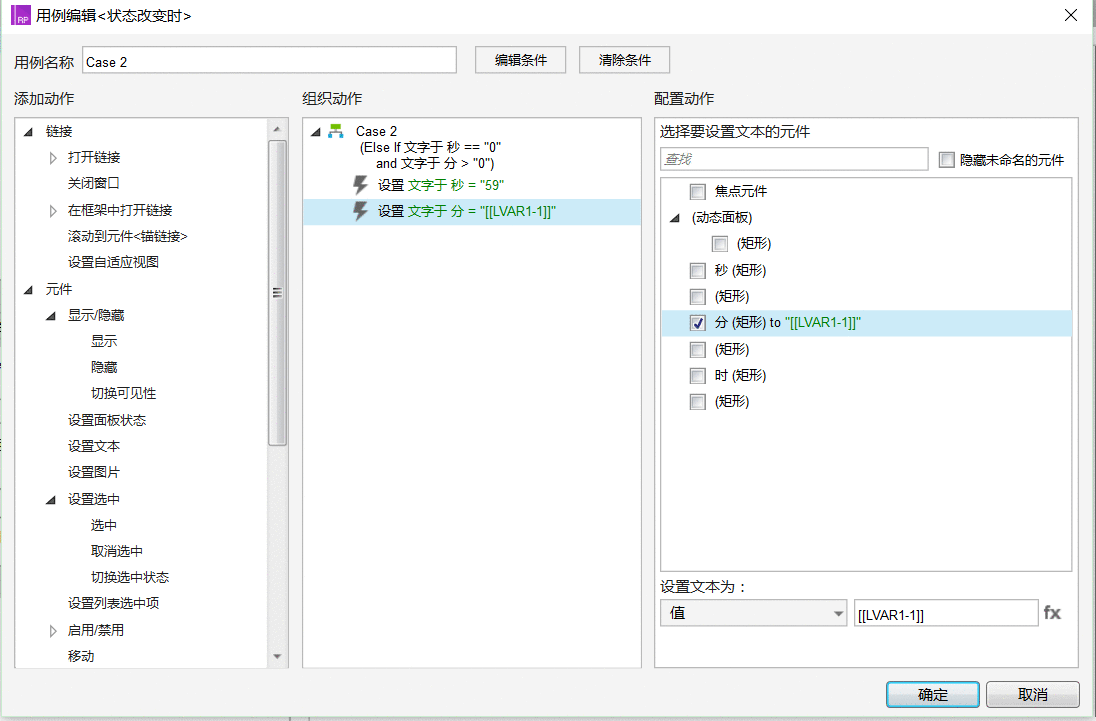This screenshot has width=1096, height=721.
Task: Select 滚动到元件<锚链接> action
Action: (127, 236)
